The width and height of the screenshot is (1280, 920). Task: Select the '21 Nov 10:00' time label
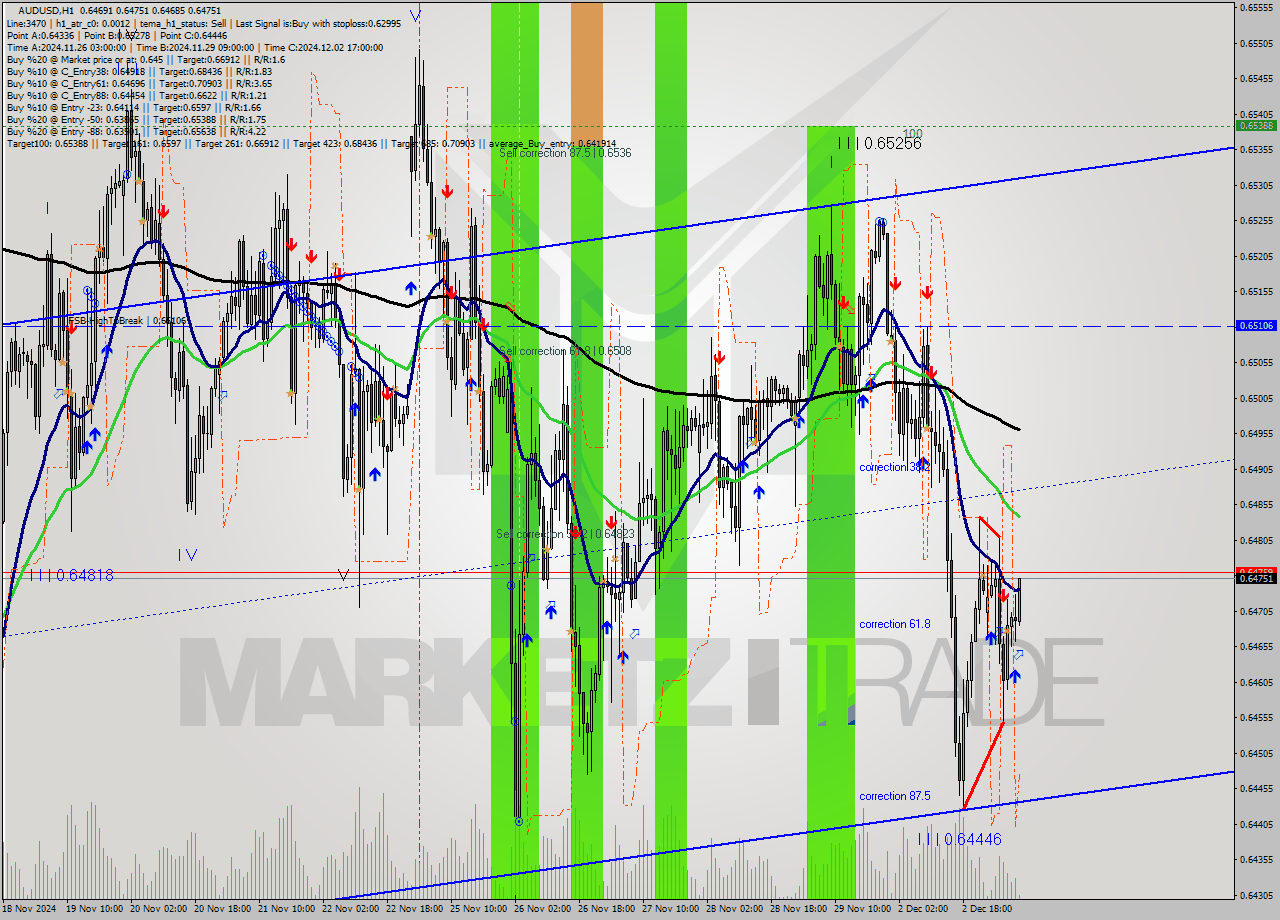coord(287,909)
